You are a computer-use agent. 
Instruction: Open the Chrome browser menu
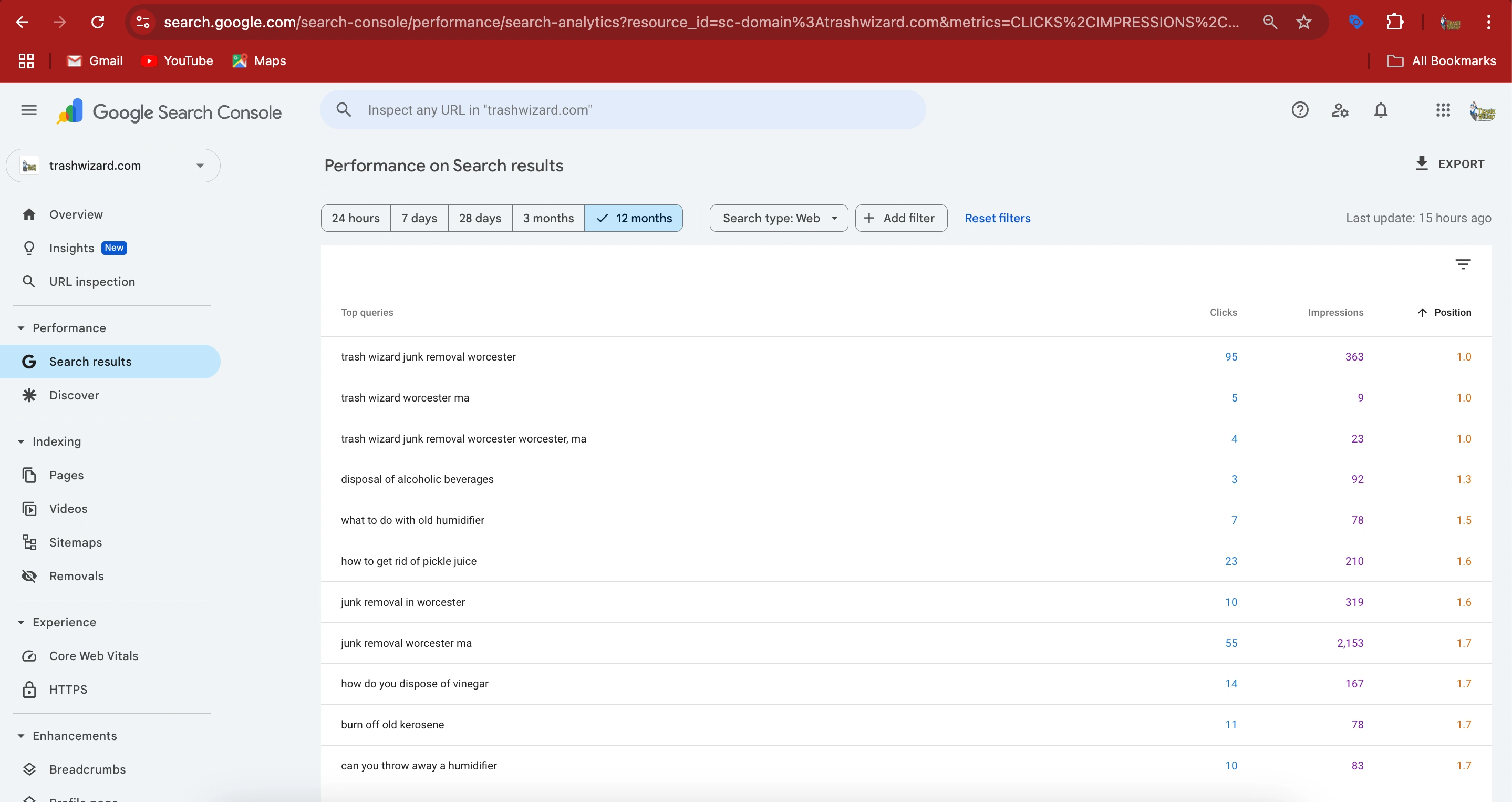[1489, 22]
